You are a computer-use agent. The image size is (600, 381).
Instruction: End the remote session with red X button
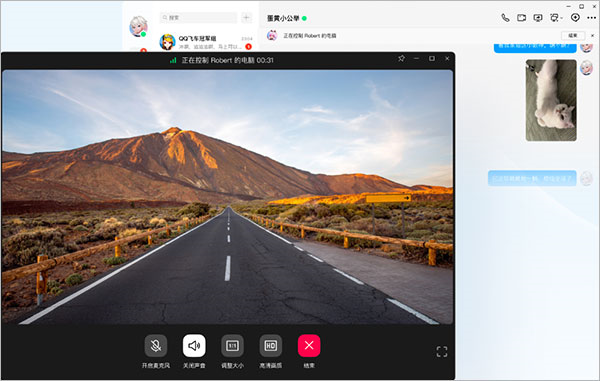(x=309, y=346)
